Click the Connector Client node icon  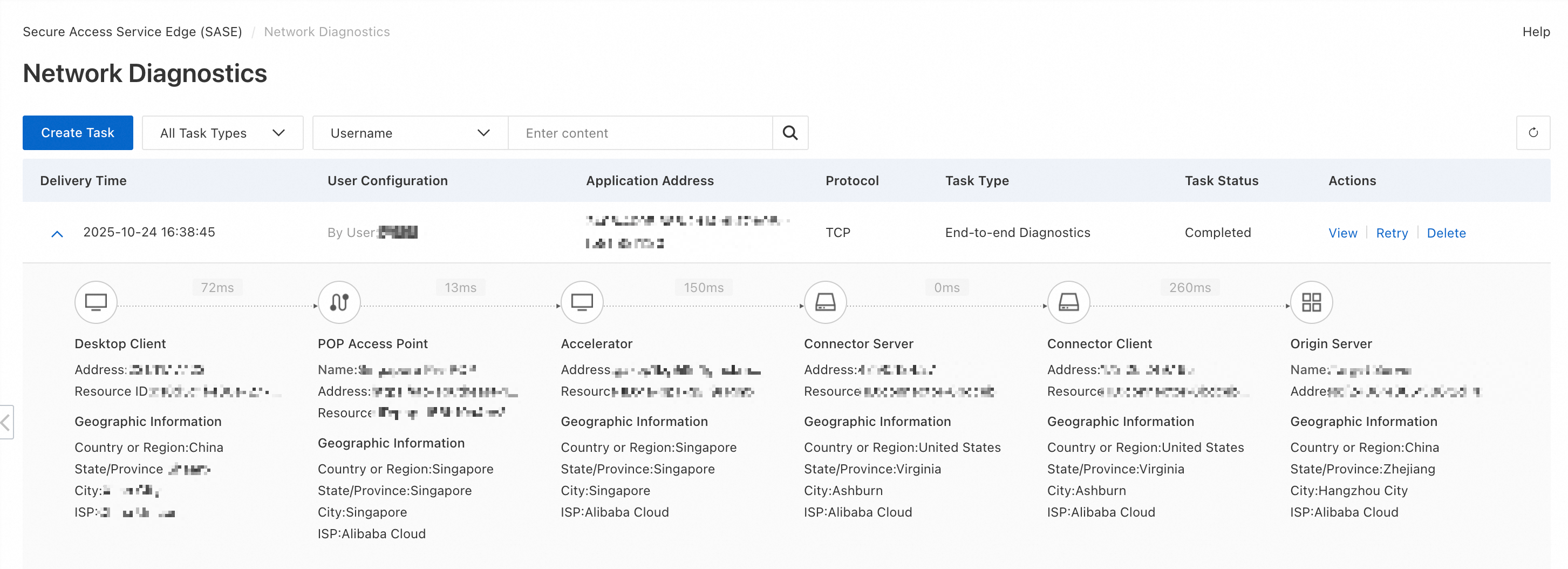(1068, 302)
